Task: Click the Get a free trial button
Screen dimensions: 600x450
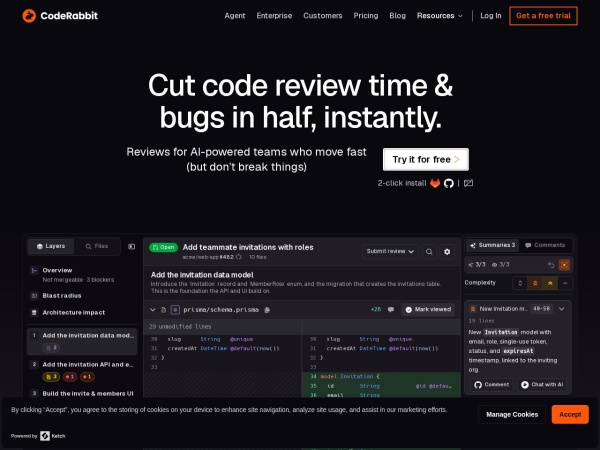Action: tap(543, 16)
